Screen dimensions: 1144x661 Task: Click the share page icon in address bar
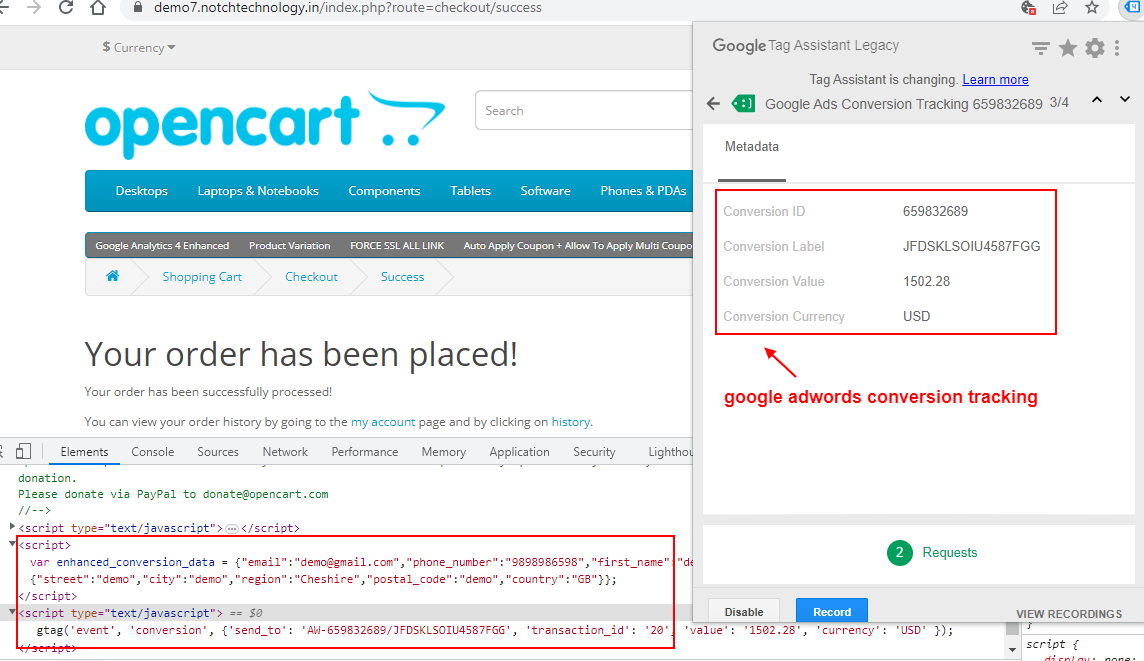coord(1060,7)
